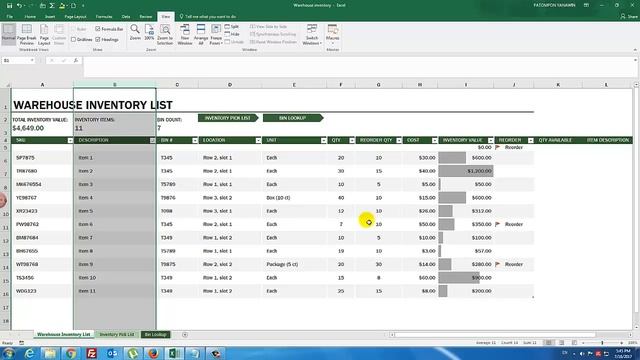Screen dimensions: 640x360
Task: Switch to Page Layout view
Action: click(44, 34)
